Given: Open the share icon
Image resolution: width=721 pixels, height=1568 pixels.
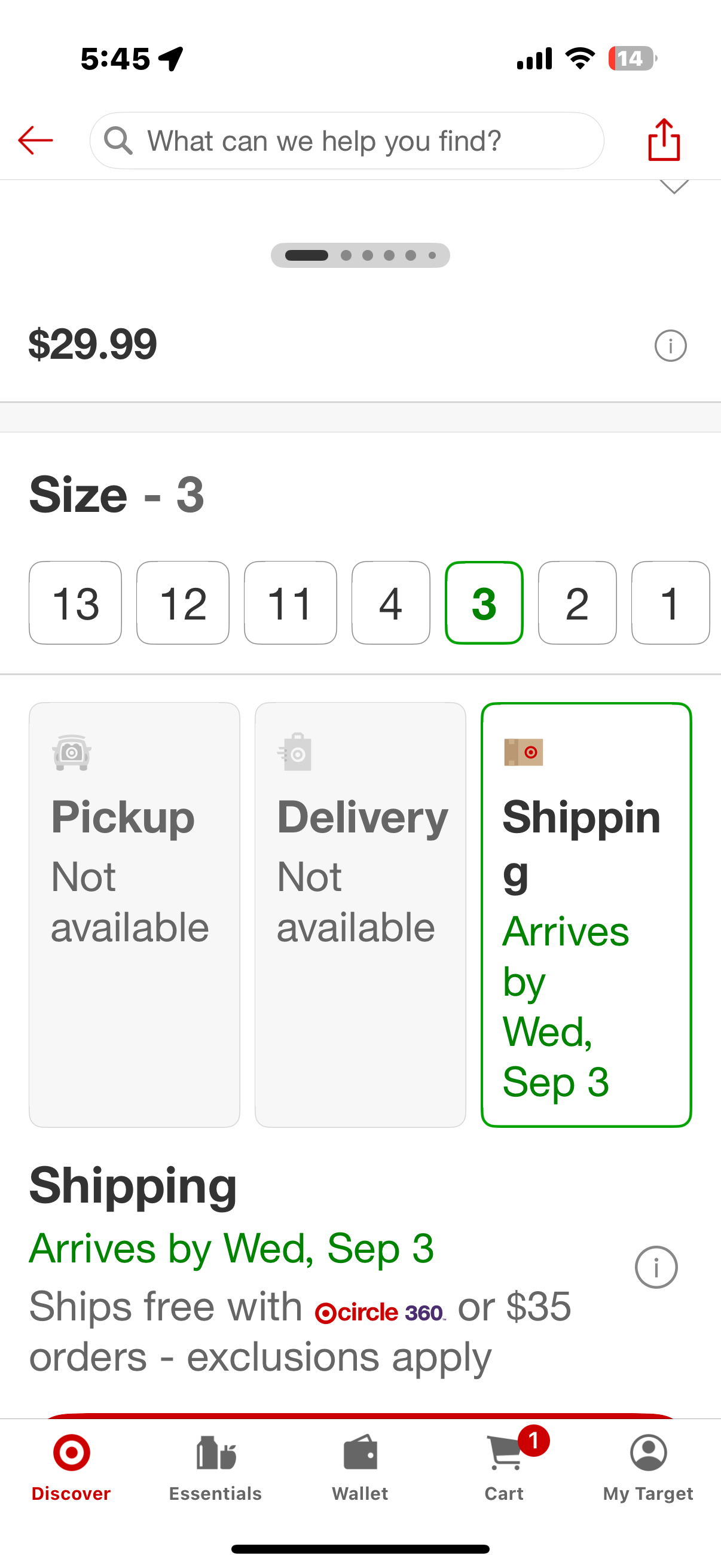Looking at the screenshot, I should 664,140.
